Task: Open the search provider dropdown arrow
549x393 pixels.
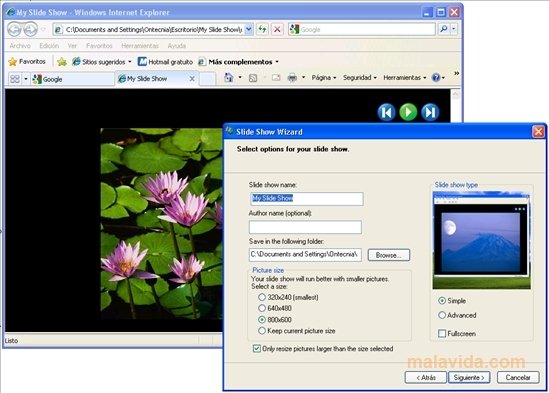Action: click(x=454, y=29)
